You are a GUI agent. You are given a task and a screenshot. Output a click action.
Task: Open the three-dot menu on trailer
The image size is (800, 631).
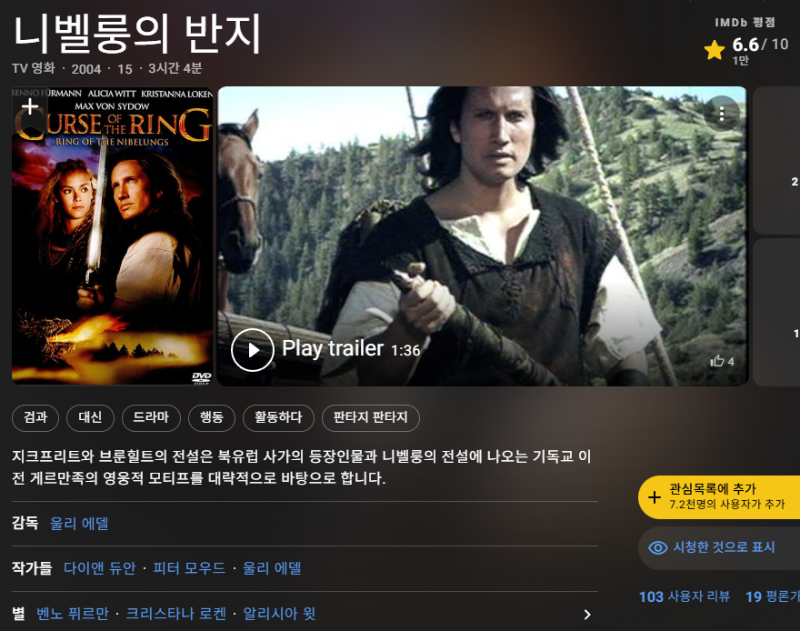point(721,113)
